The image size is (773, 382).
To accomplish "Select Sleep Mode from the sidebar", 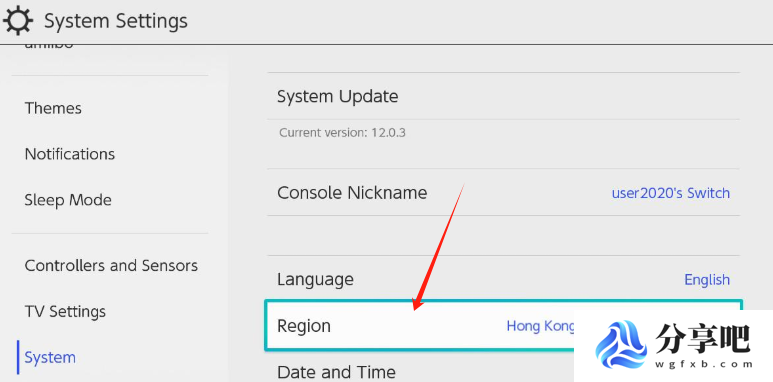I will pyautogui.click(x=68, y=200).
